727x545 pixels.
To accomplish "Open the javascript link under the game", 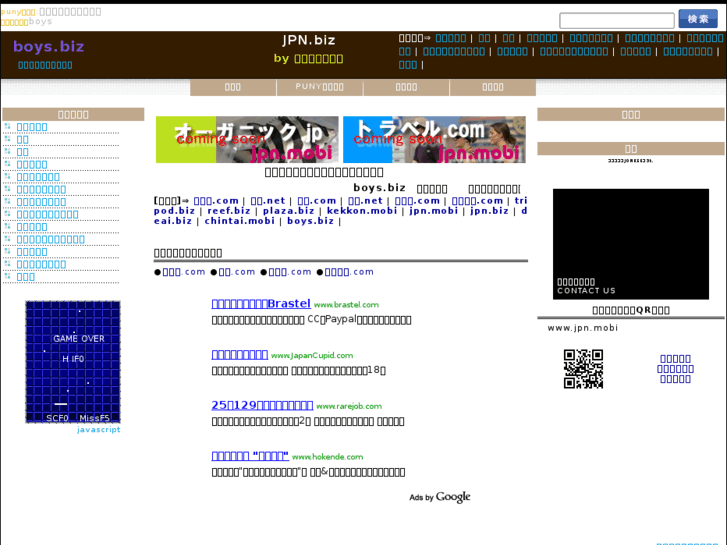I will [98, 430].
